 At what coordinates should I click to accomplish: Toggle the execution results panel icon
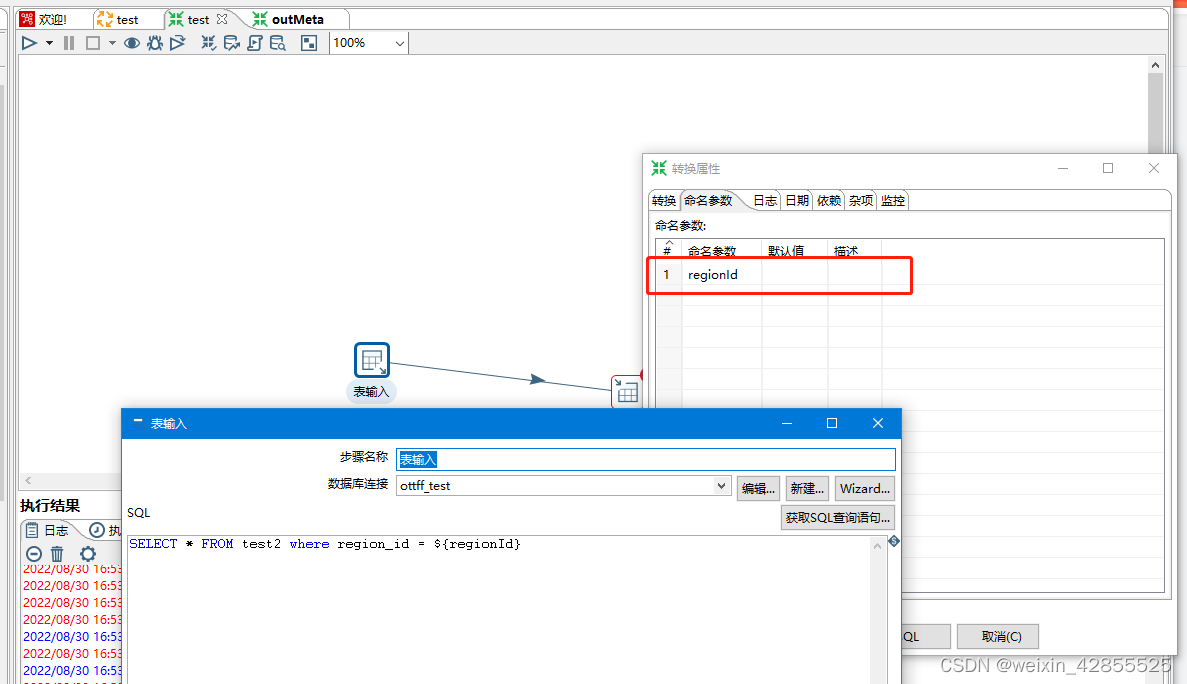308,42
